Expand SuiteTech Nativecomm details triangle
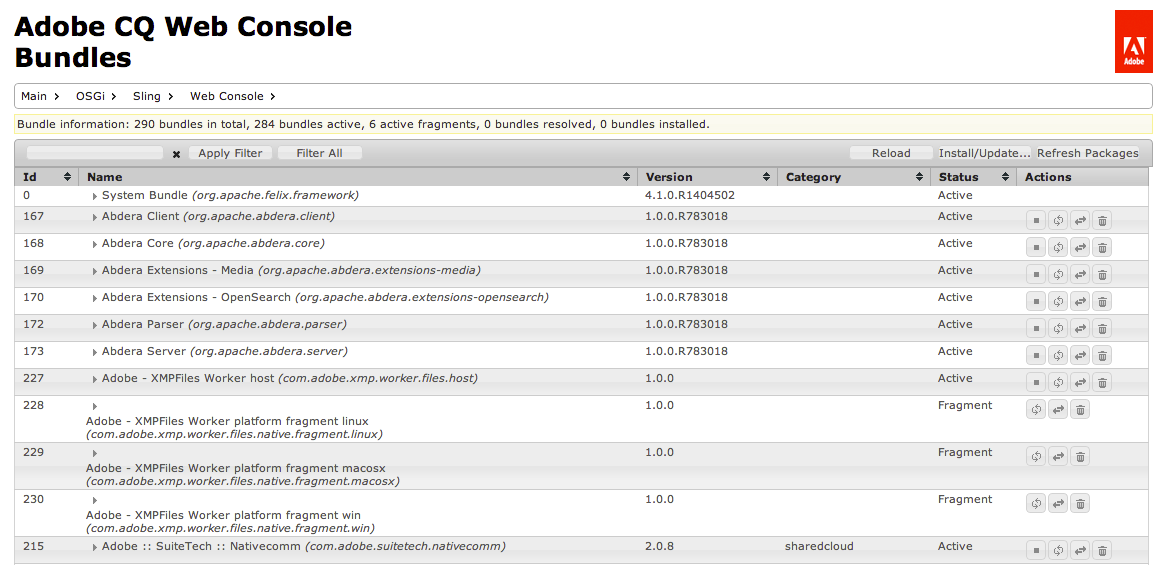This screenshot has height=565, width=1167. pos(95,547)
